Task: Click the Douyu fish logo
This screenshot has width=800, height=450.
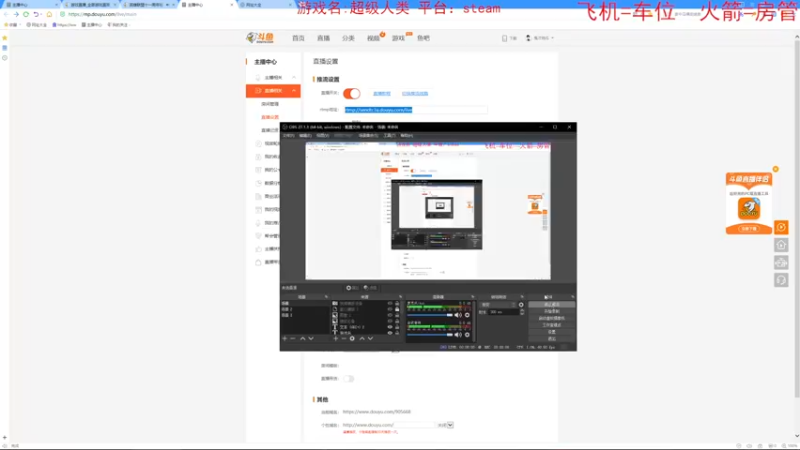Action: (260, 38)
